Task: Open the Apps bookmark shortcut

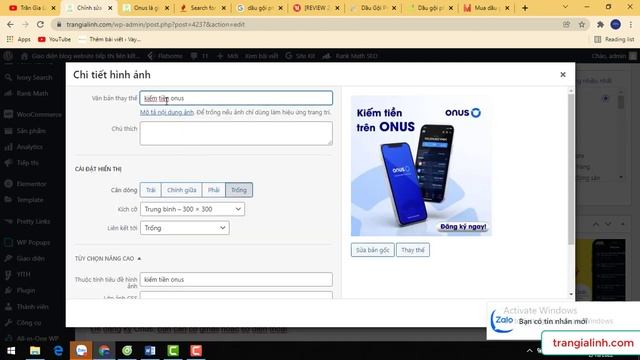Action: (18, 40)
